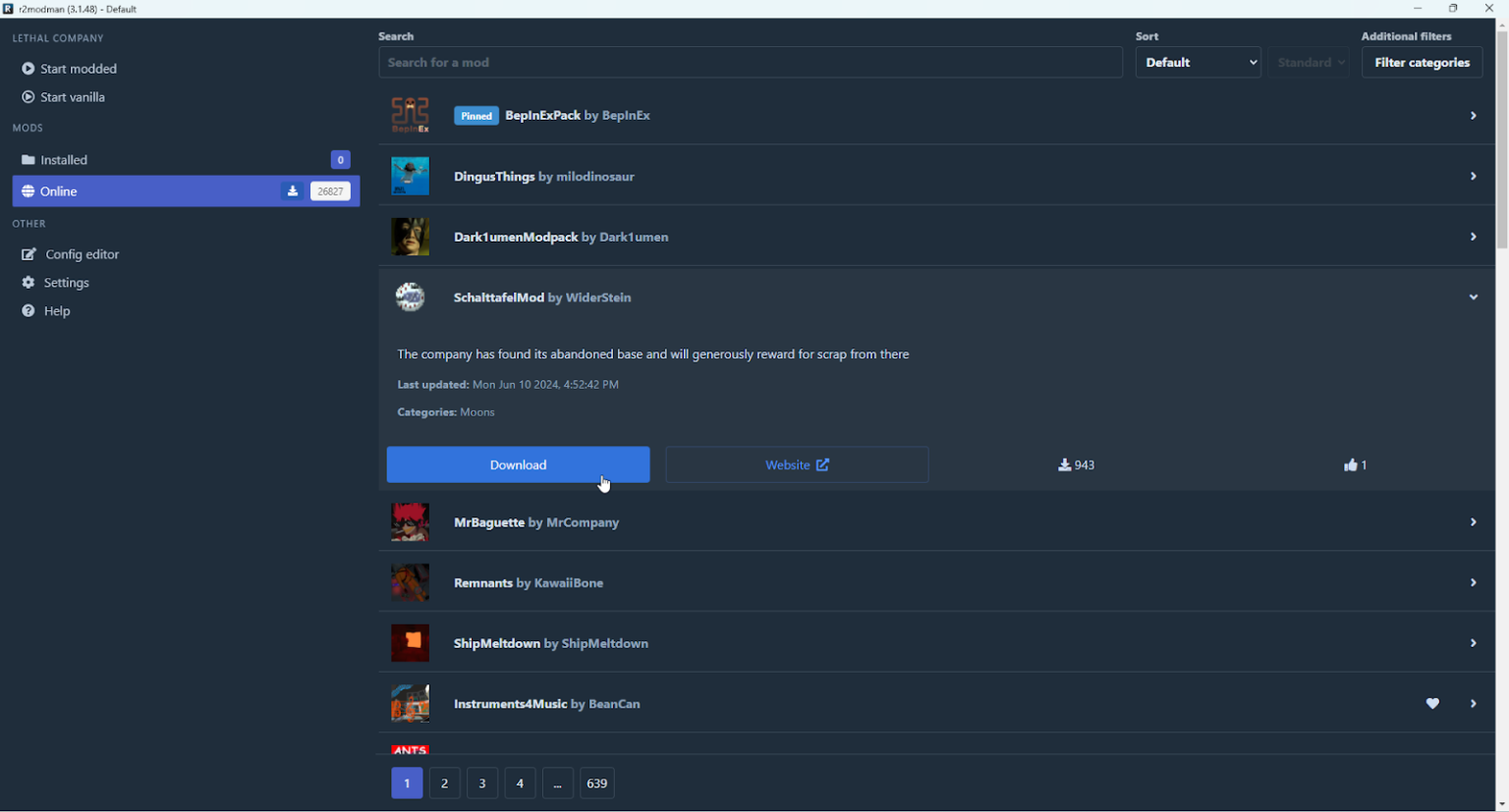The image size is (1509, 812).
Task: Click the 26827 online mods count badge
Action: 330,191
